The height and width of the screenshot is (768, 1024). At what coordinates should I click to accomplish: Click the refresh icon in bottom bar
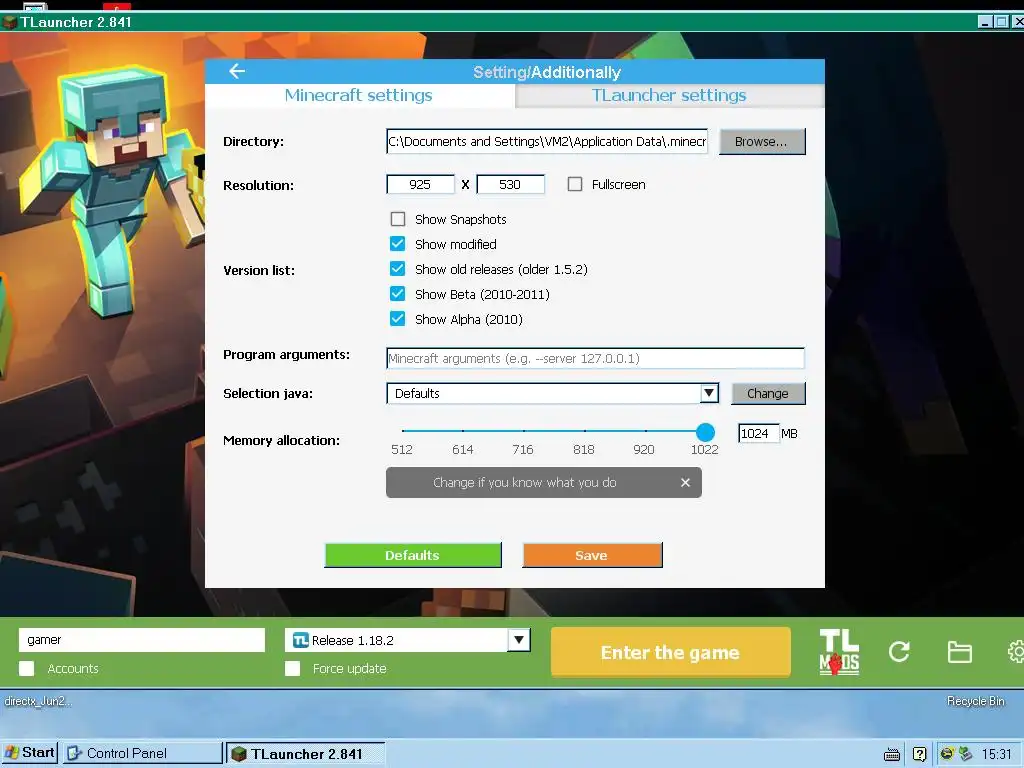point(899,652)
